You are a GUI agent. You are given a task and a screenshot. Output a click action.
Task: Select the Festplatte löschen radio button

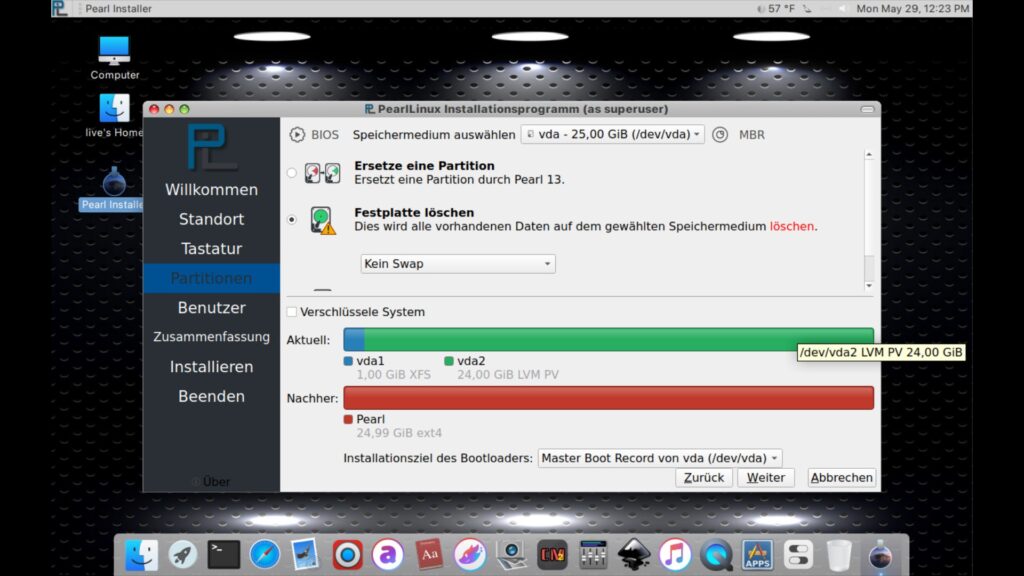point(292,219)
